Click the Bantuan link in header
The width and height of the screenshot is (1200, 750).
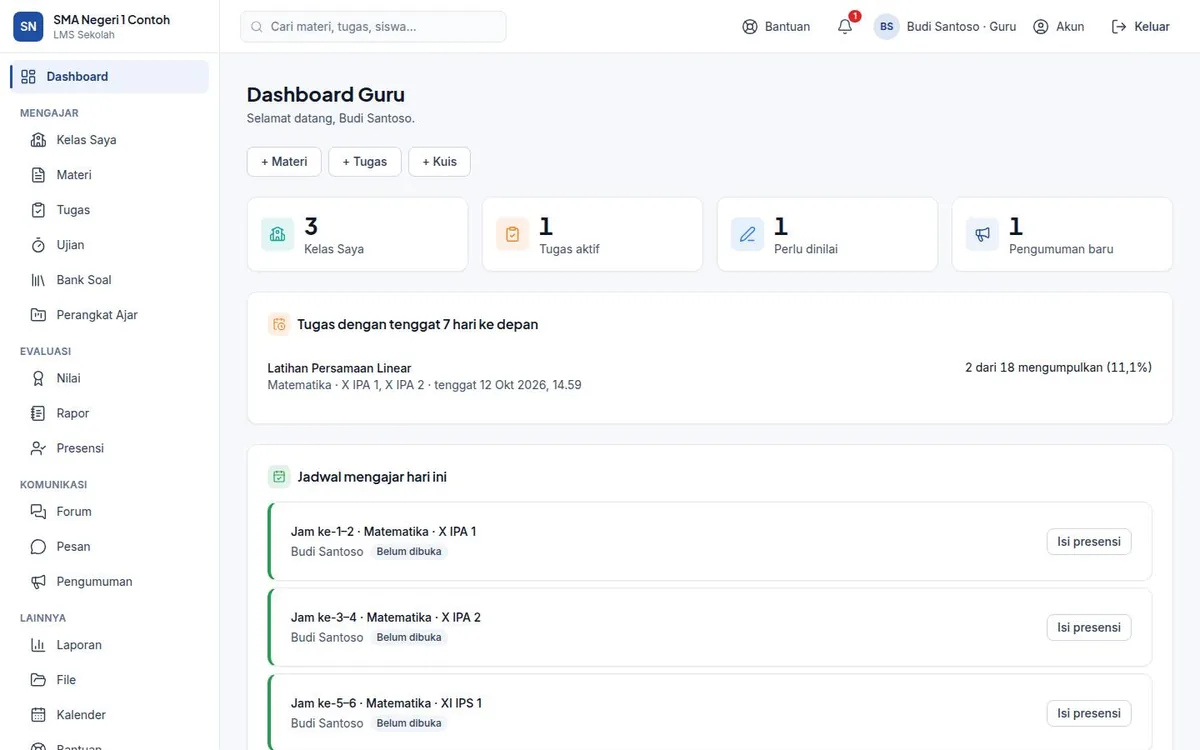point(776,27)
